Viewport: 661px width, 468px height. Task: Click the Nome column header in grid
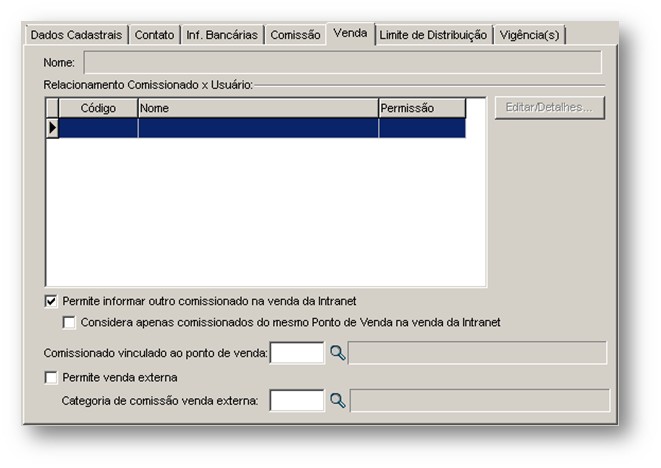(258, 108)
